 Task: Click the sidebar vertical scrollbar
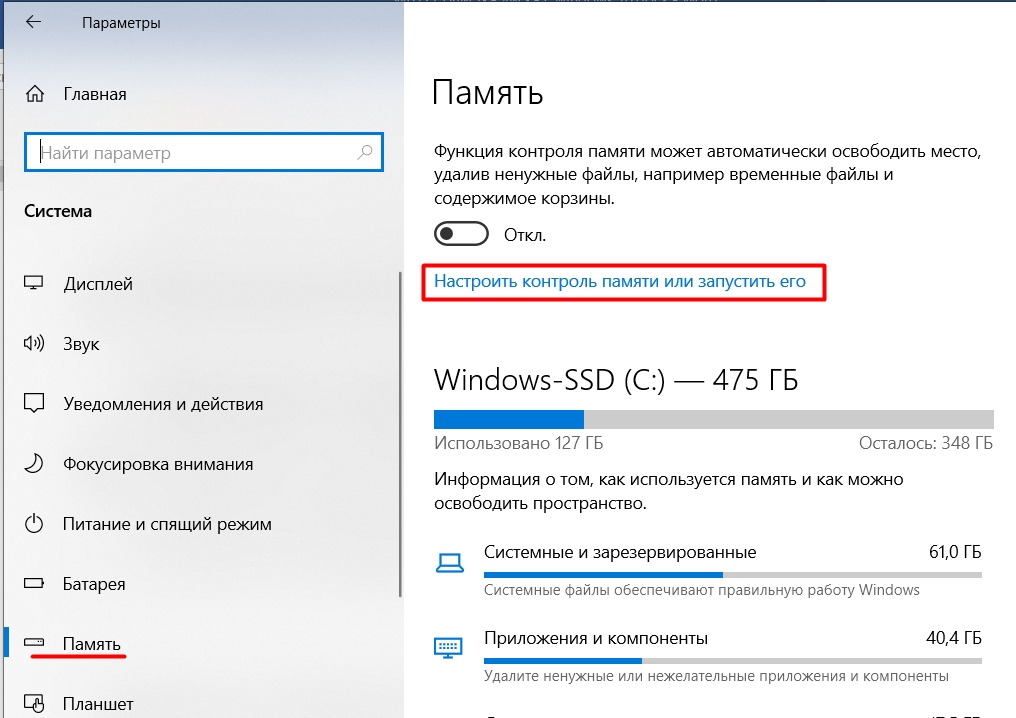click(x=400, y=434)
